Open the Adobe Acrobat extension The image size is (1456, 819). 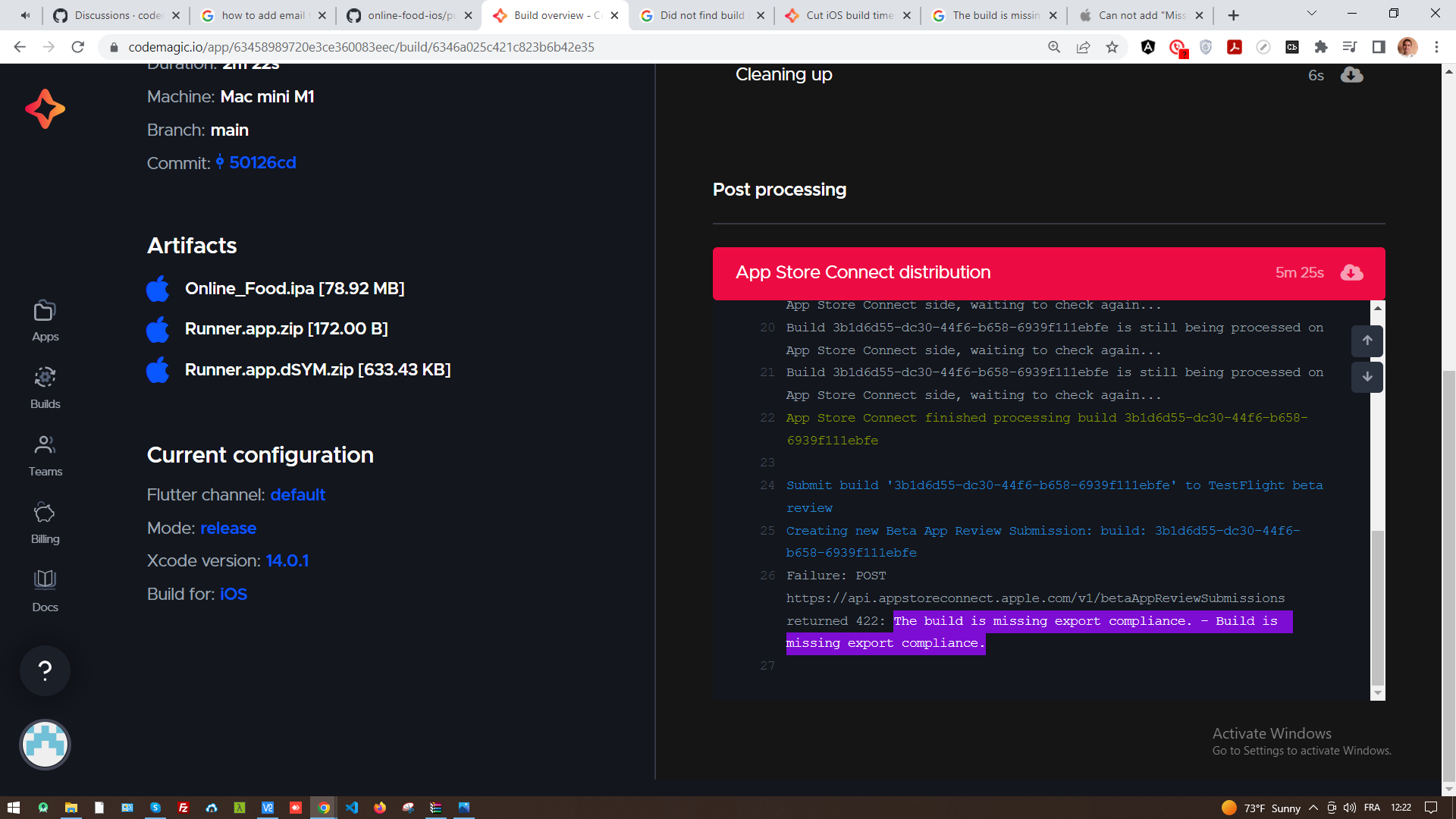tap(1235, 47)
